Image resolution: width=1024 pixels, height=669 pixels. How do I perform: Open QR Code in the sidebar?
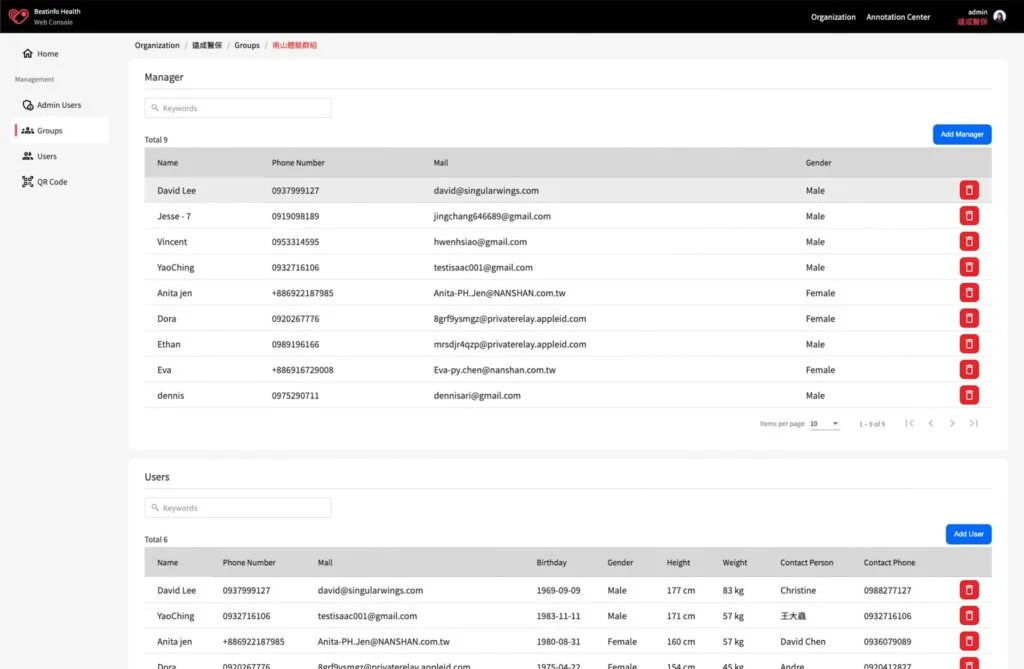pos(44,182)
